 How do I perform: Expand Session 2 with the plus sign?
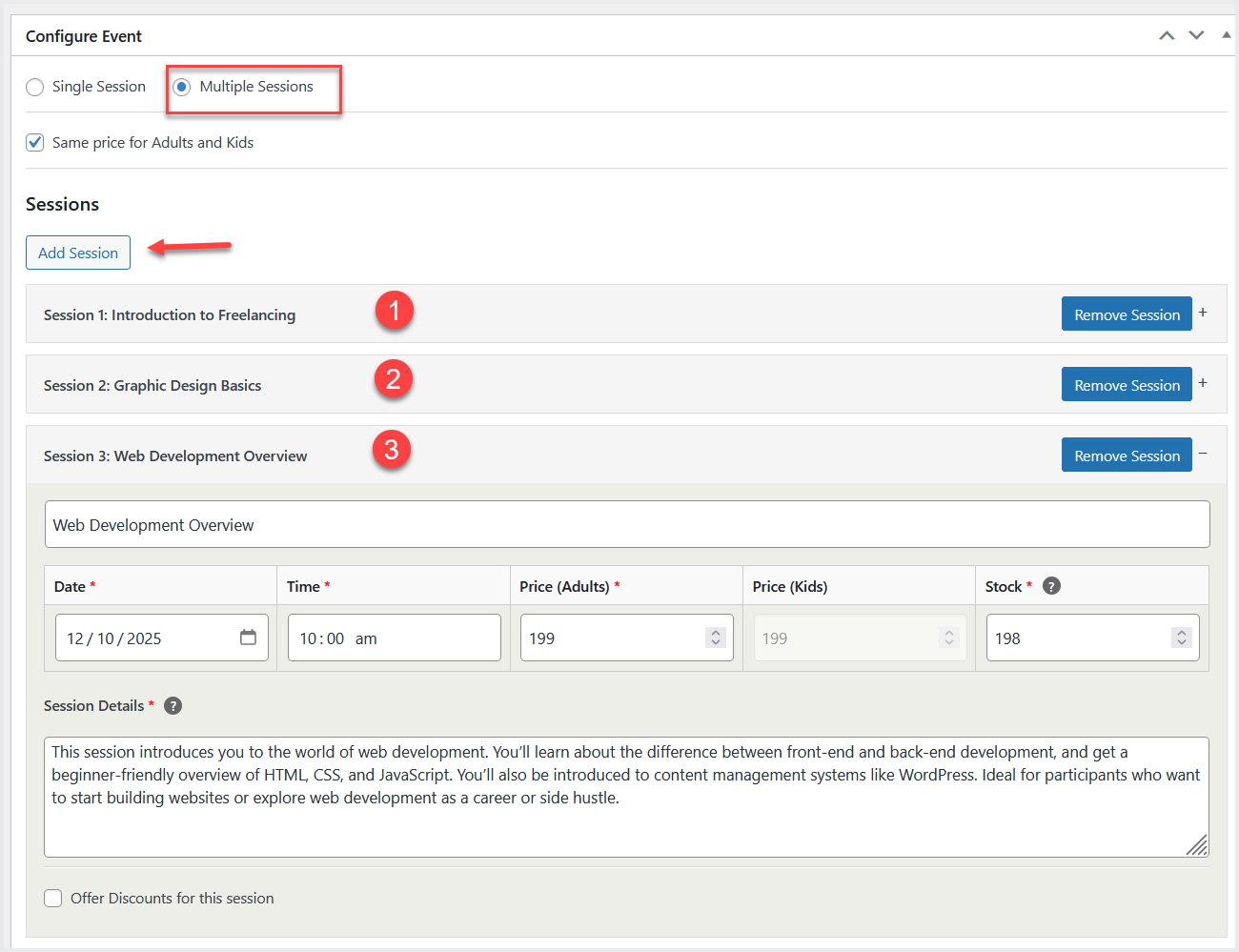pyautogui.click(x=1203, y=383)
